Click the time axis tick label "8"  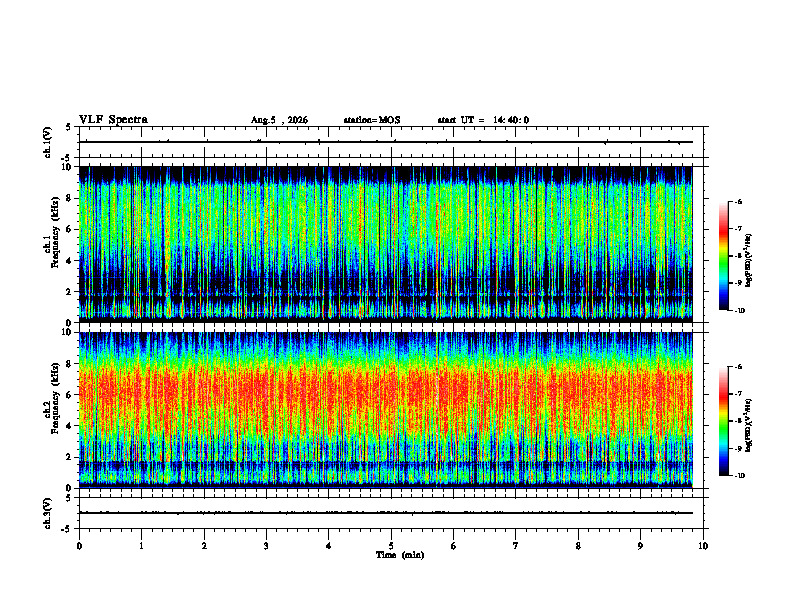pos(578,546)
